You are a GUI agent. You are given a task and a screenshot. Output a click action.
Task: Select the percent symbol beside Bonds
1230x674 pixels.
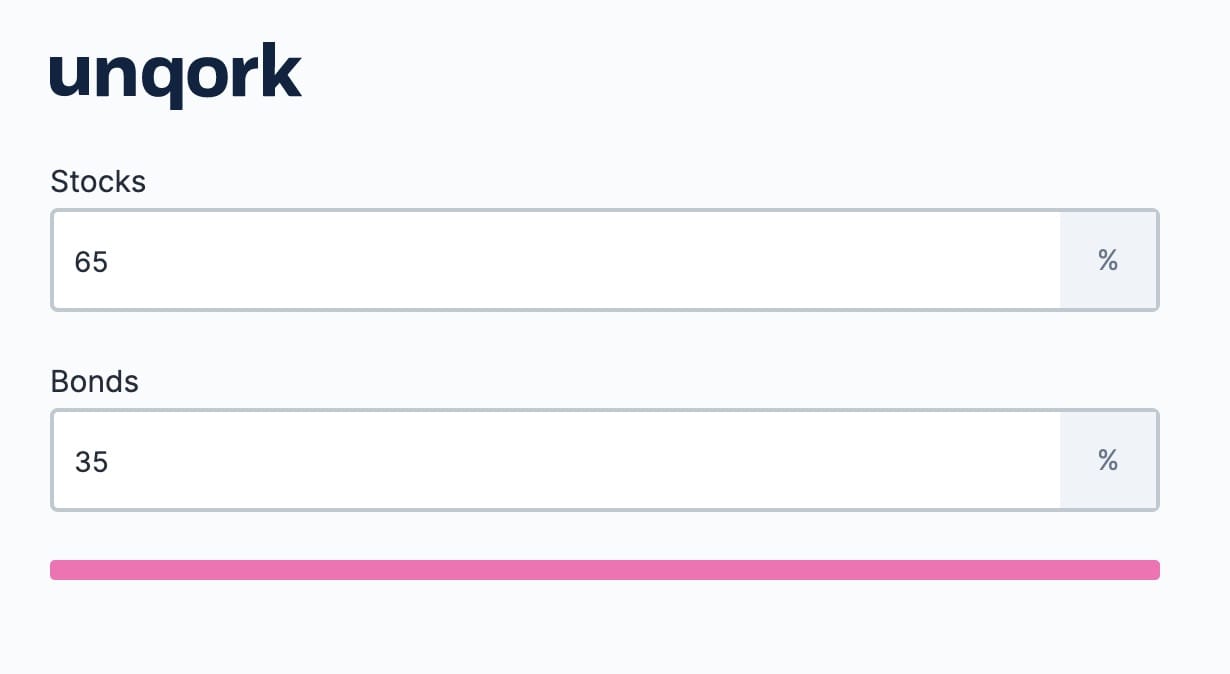tap(1108, 460)
